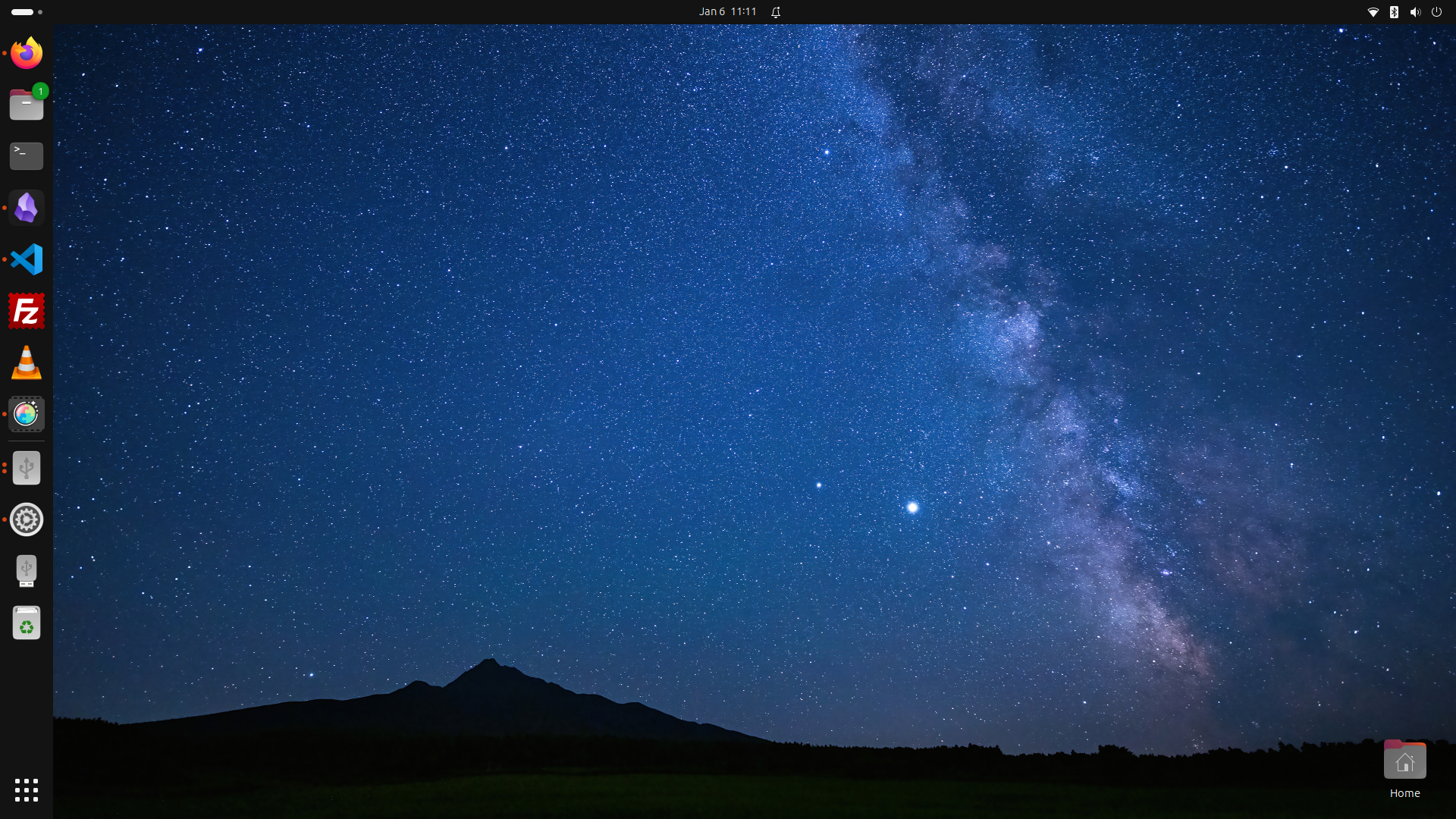Screen dimensions: 1456x819
Task: Click the Show Applications grid button
Action: (27, 790)
